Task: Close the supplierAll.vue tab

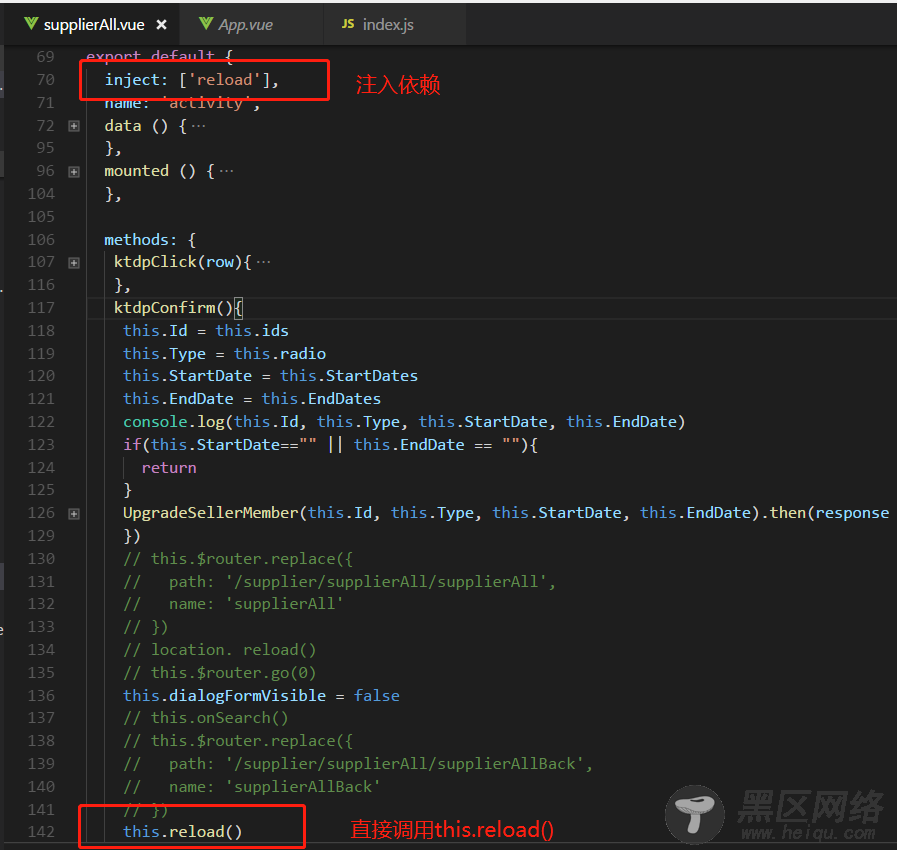Action: [x=162, y=25]
